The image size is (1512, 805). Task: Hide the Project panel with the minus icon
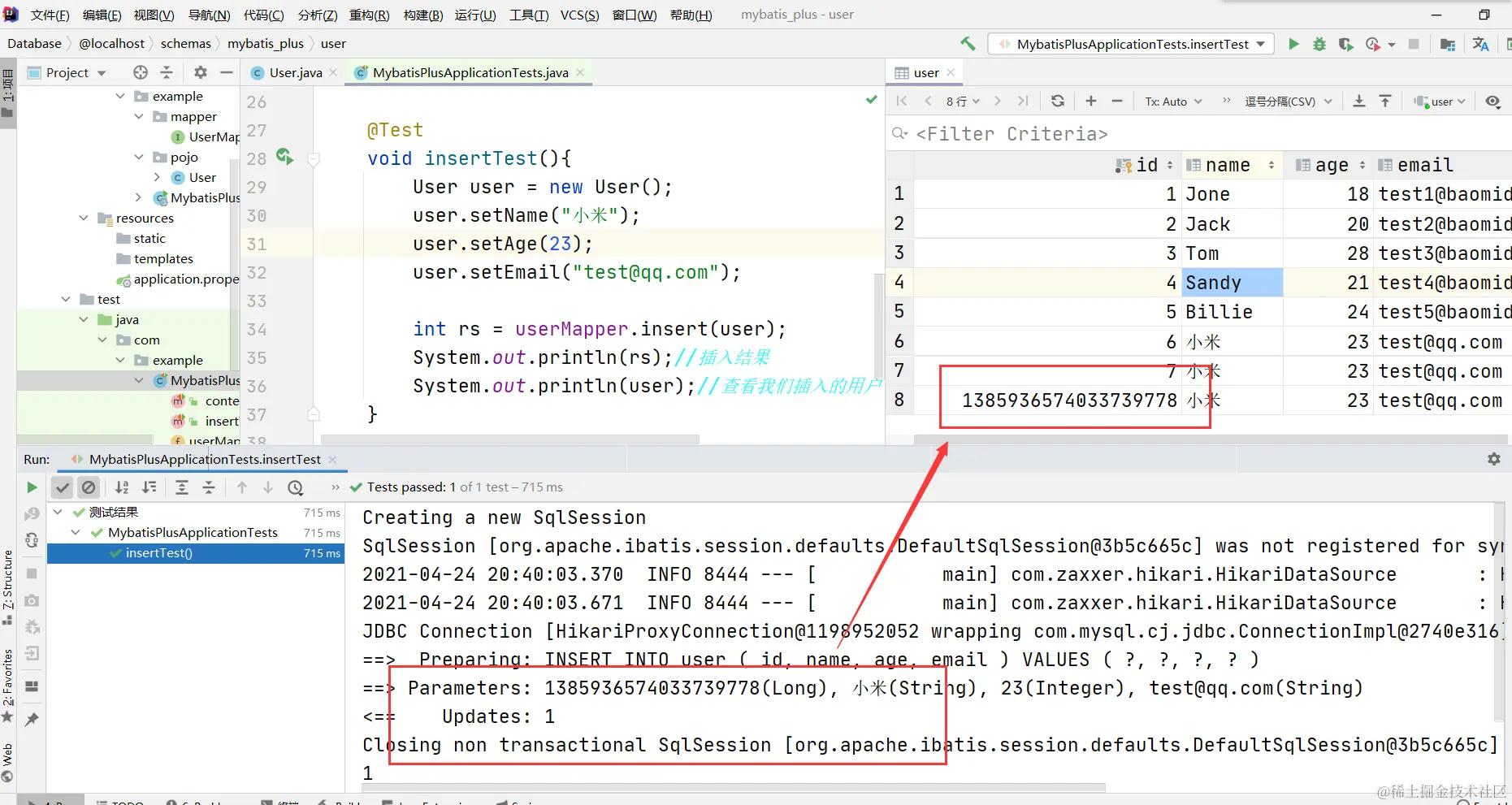point(227,72)
